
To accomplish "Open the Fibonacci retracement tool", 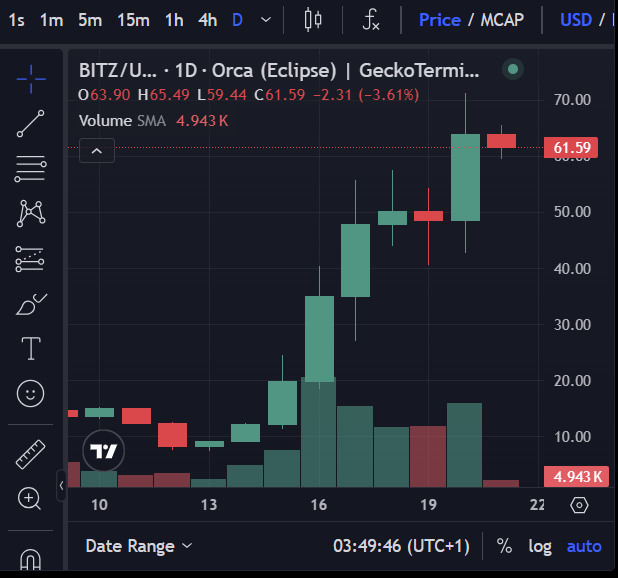I will 31,169.
